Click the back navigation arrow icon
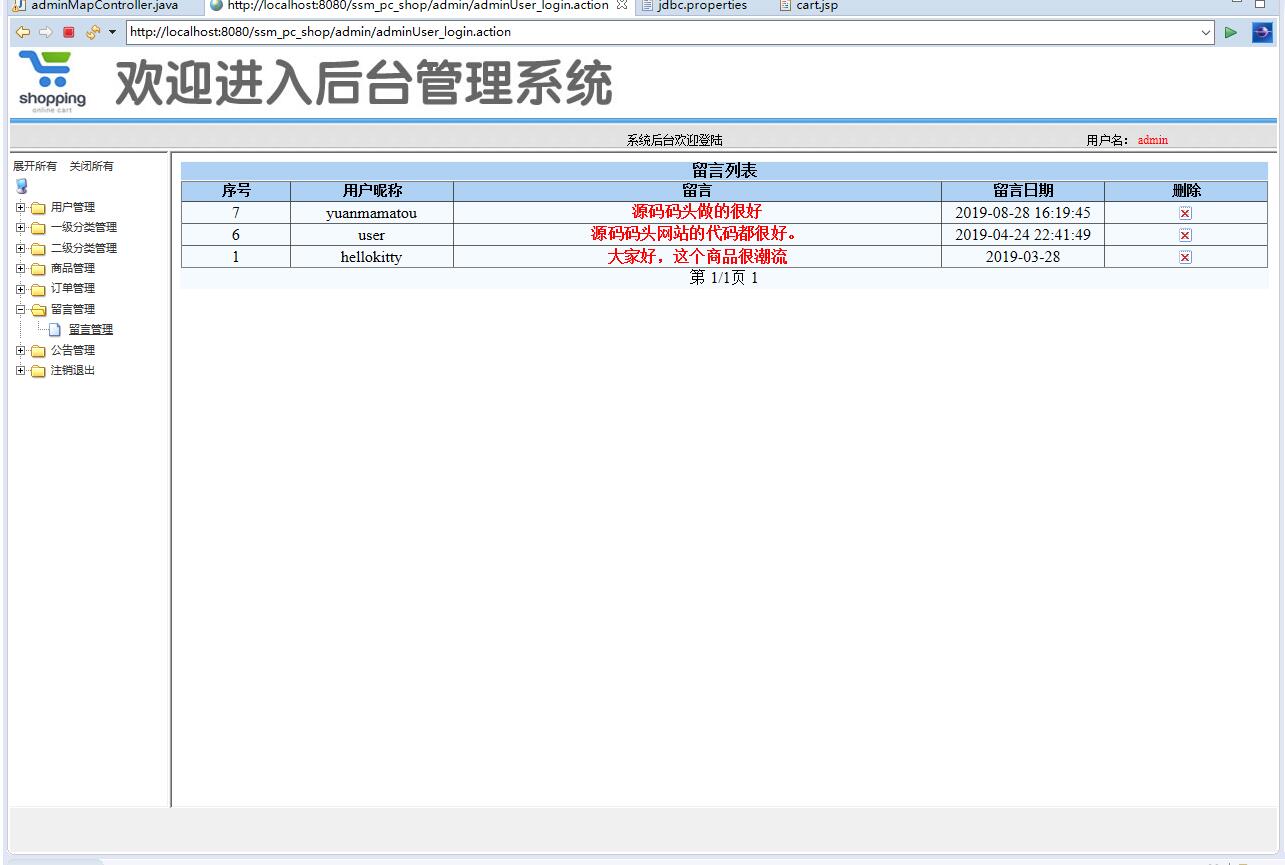 (x=22, y=31)
